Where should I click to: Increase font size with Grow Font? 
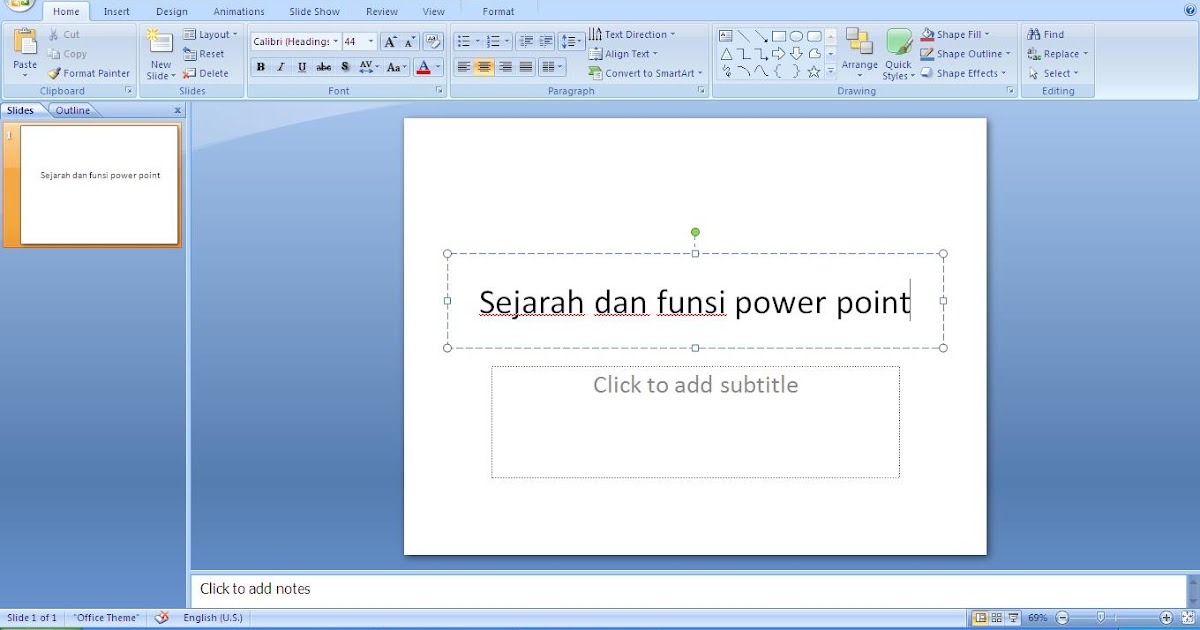tap(390, 41)
